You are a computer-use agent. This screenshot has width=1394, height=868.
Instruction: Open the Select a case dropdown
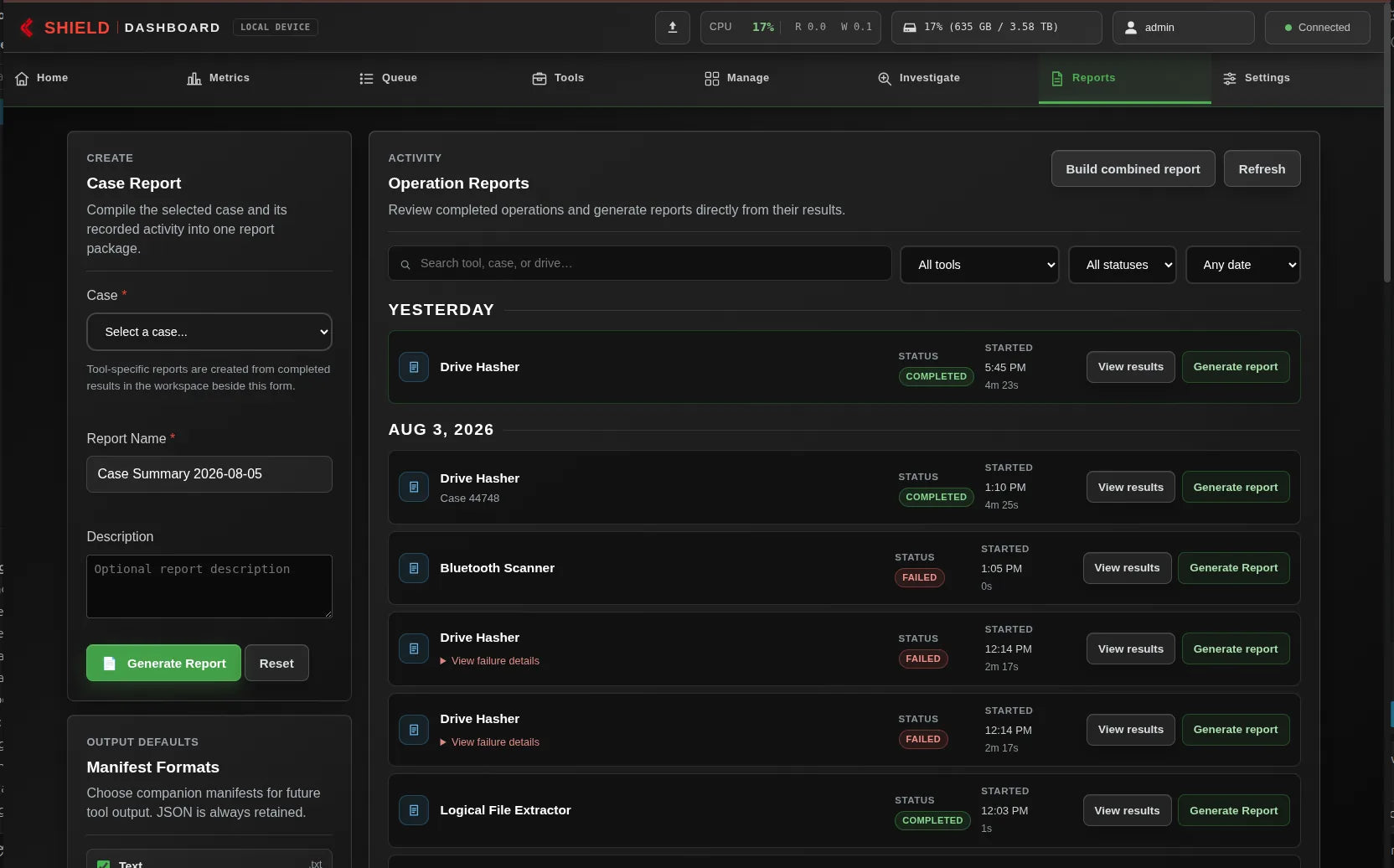209,332
